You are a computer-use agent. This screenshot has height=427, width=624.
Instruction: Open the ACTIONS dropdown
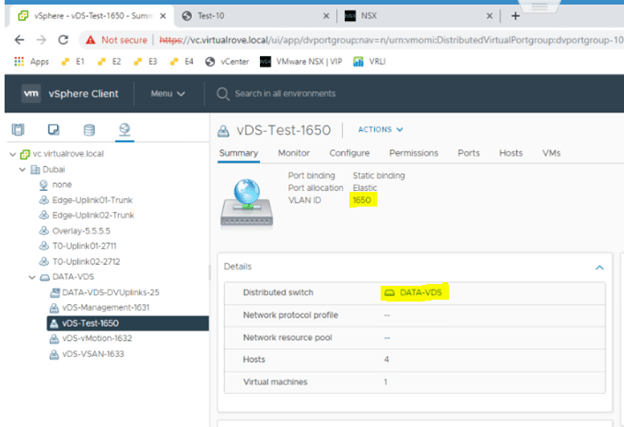click(x=380, y=129)
